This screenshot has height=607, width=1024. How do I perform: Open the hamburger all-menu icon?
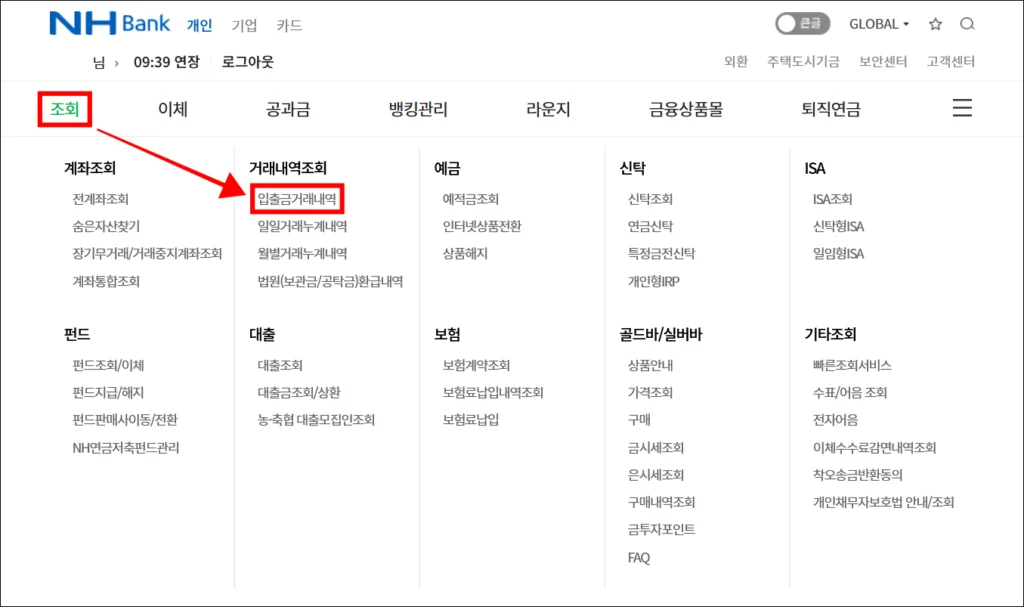[x=962, y=108]
